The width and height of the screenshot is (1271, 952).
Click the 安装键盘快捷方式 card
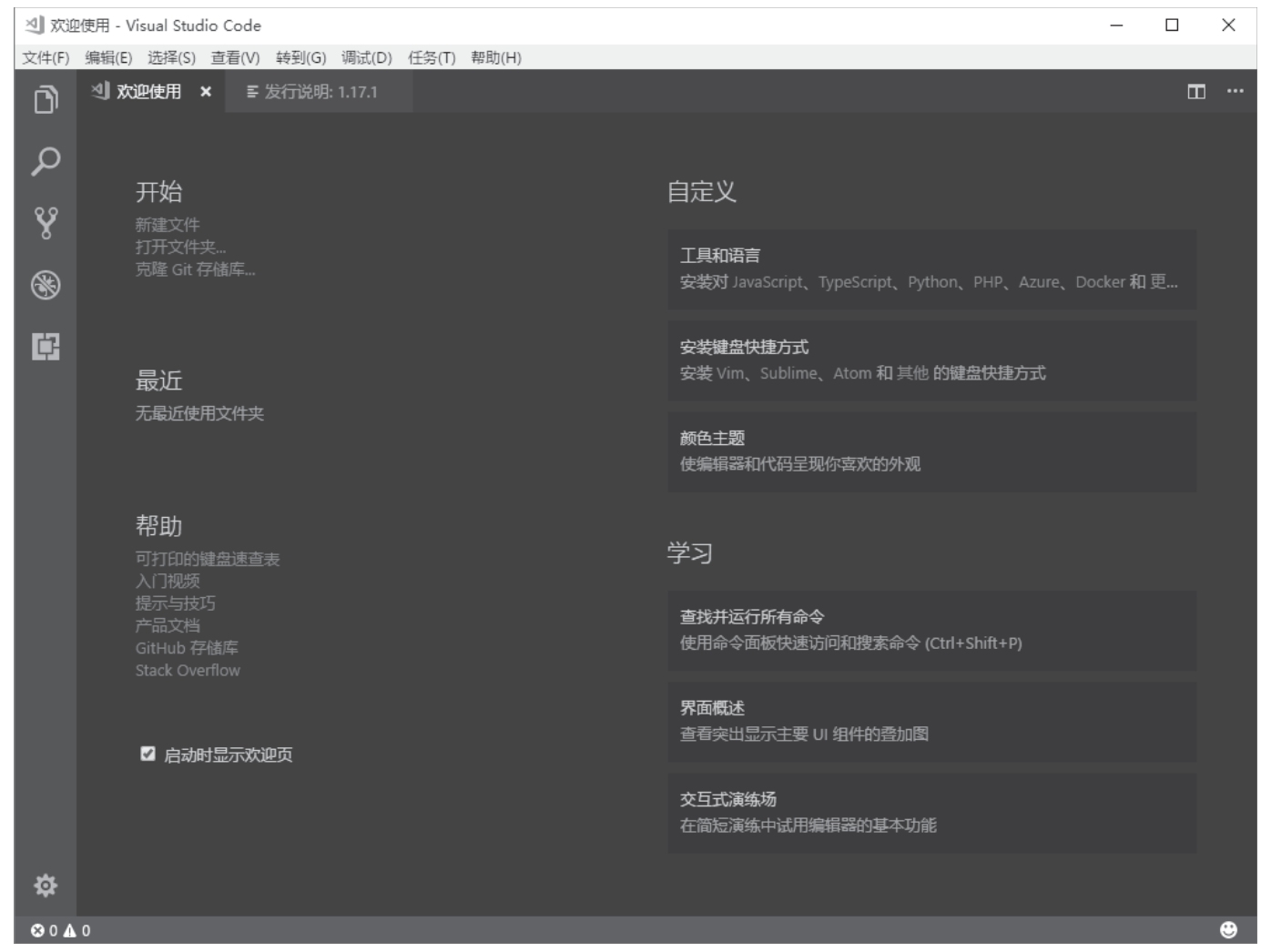(931, 360)
